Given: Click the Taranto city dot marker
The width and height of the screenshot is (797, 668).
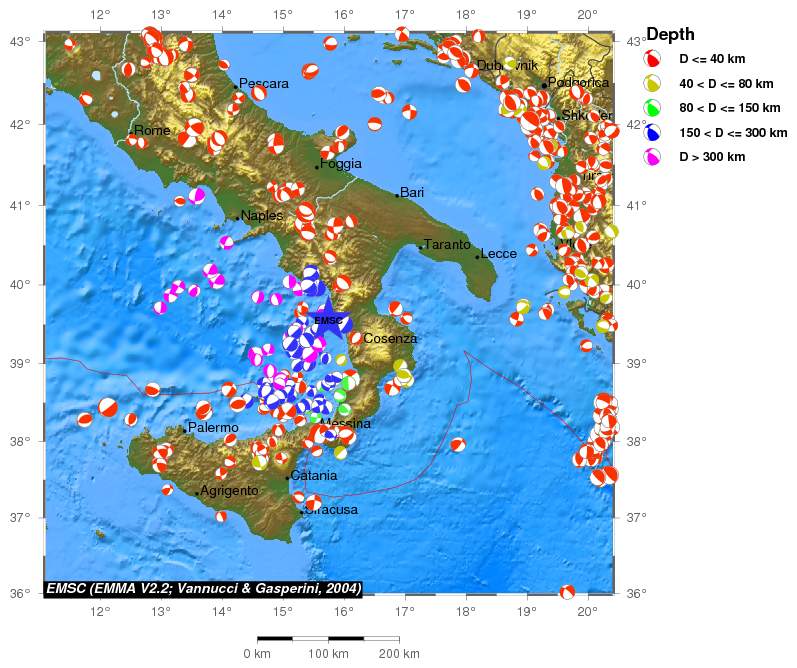Looking at the screenshot, I should (421, 248).
